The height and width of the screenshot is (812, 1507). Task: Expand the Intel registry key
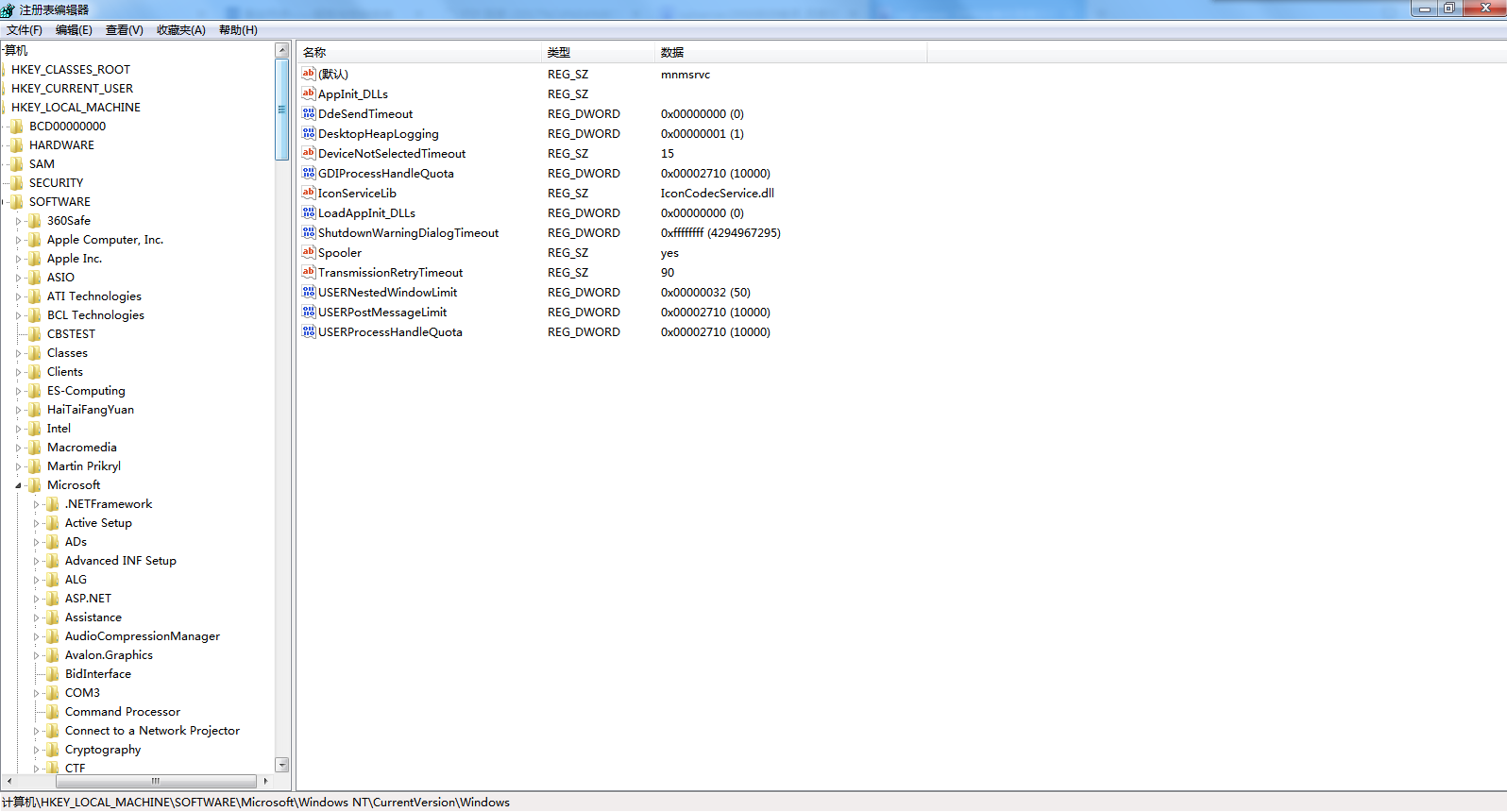pos(18,429)
